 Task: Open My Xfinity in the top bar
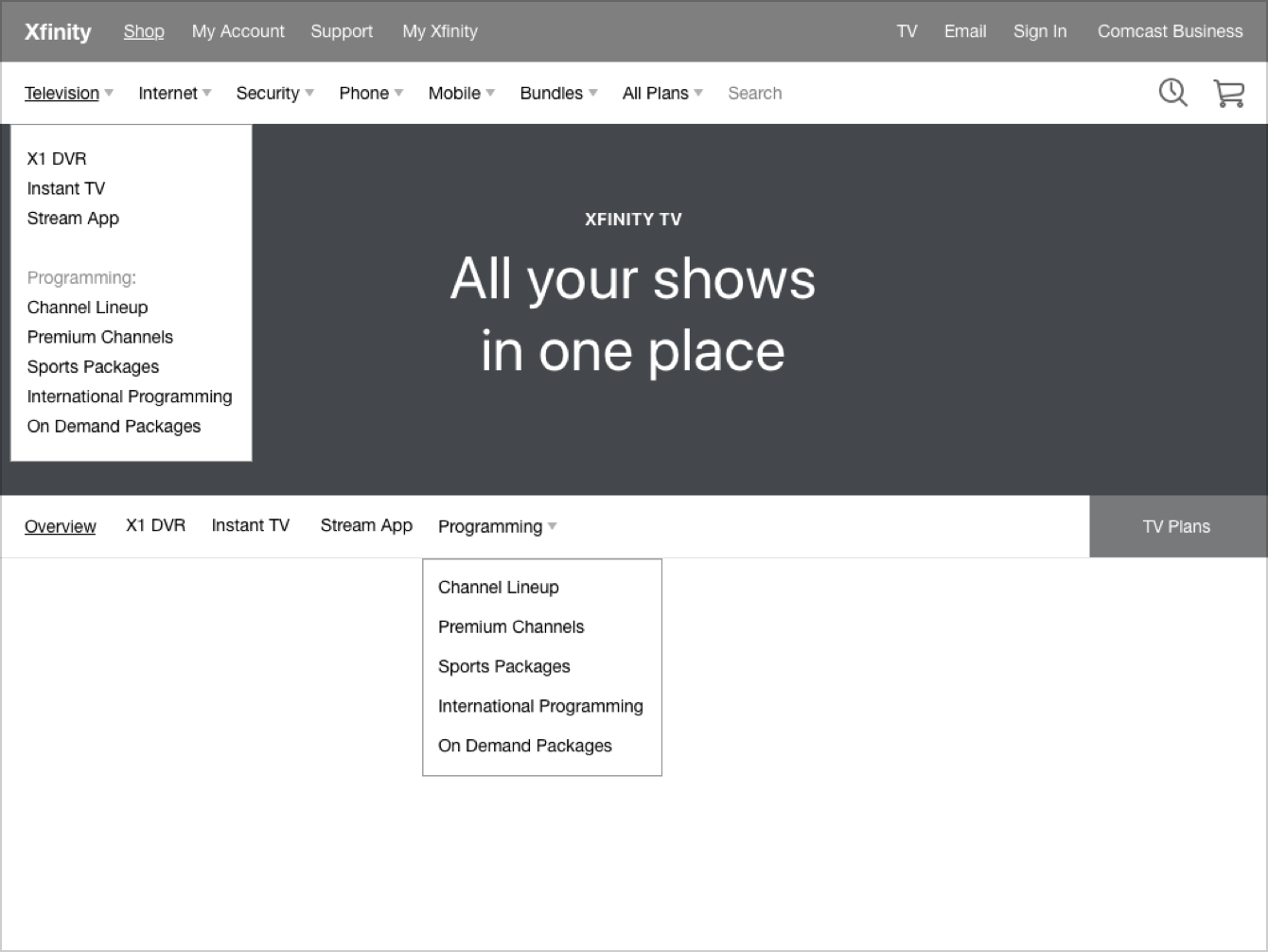pyautogui.click(x=440, y=31)
